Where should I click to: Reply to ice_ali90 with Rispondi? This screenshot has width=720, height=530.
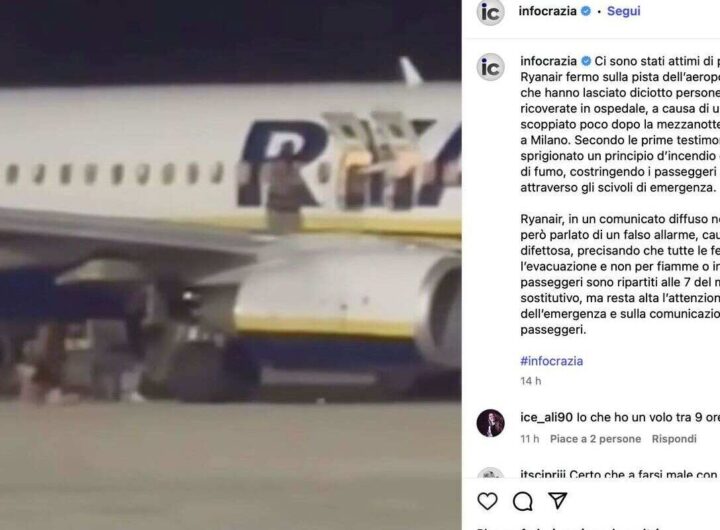[674, 439]
